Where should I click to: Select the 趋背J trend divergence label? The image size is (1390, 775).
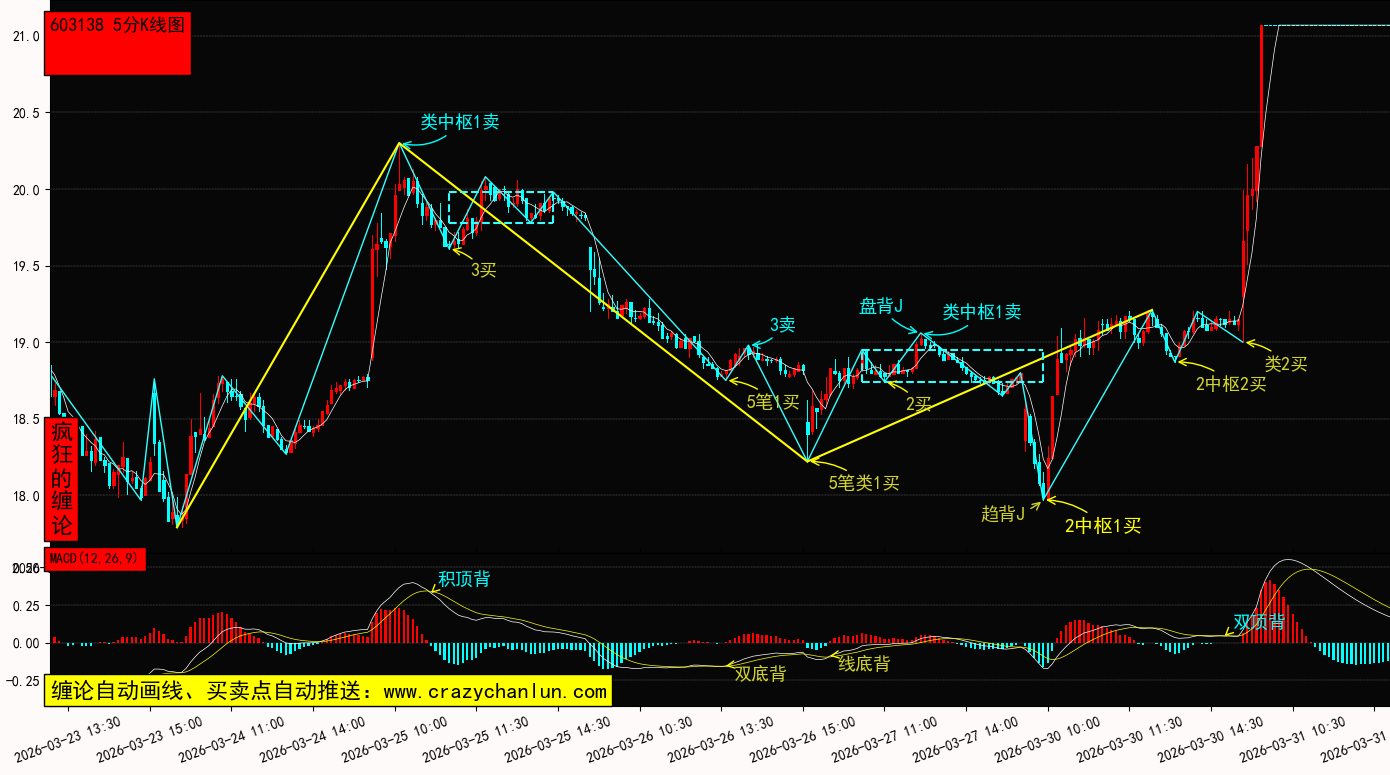click(x=1003, y=514)
